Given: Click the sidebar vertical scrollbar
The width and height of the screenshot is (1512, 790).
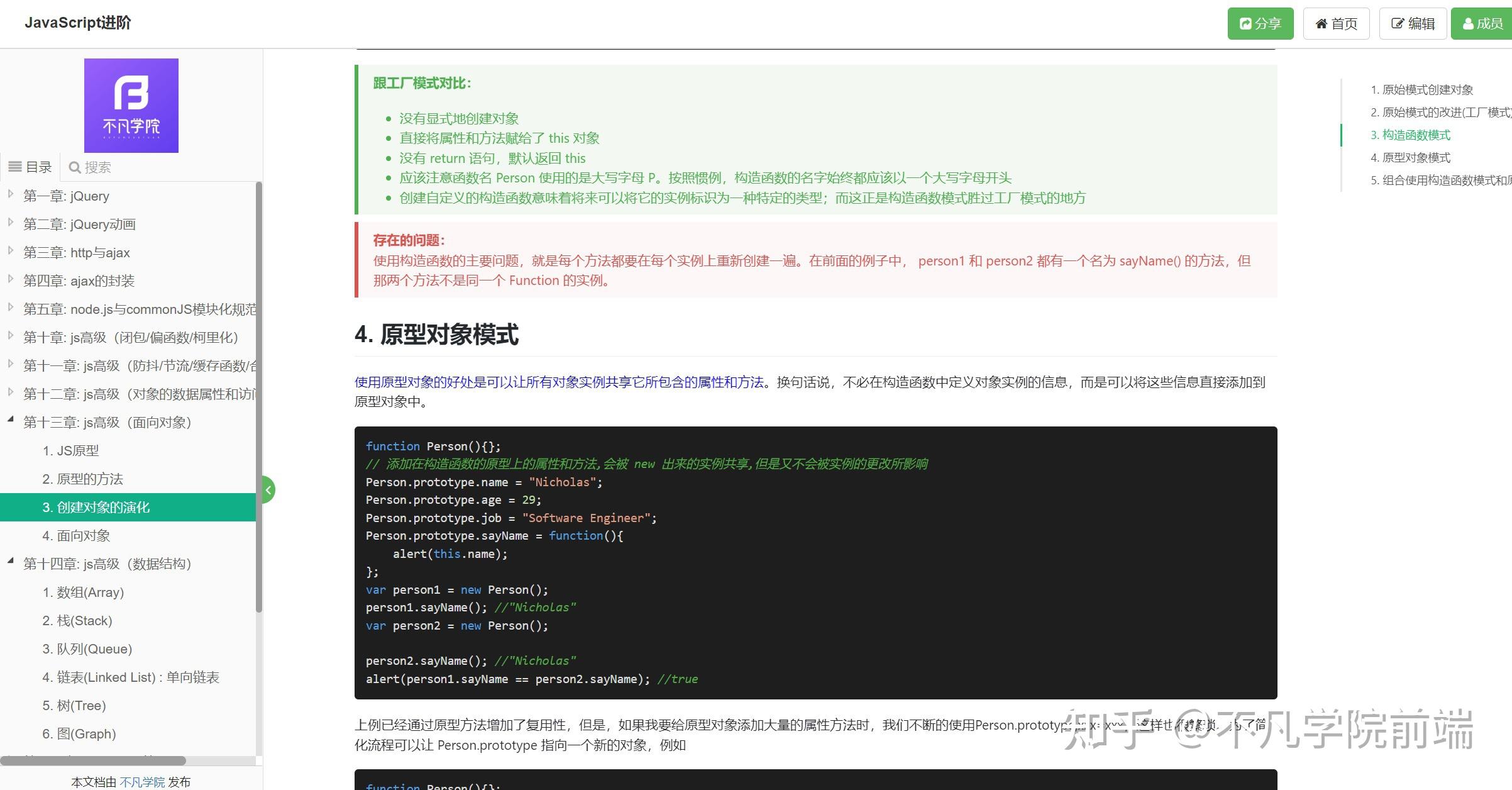Looking at the screenshot, I should pyautogui.click(x=259, y=396).
